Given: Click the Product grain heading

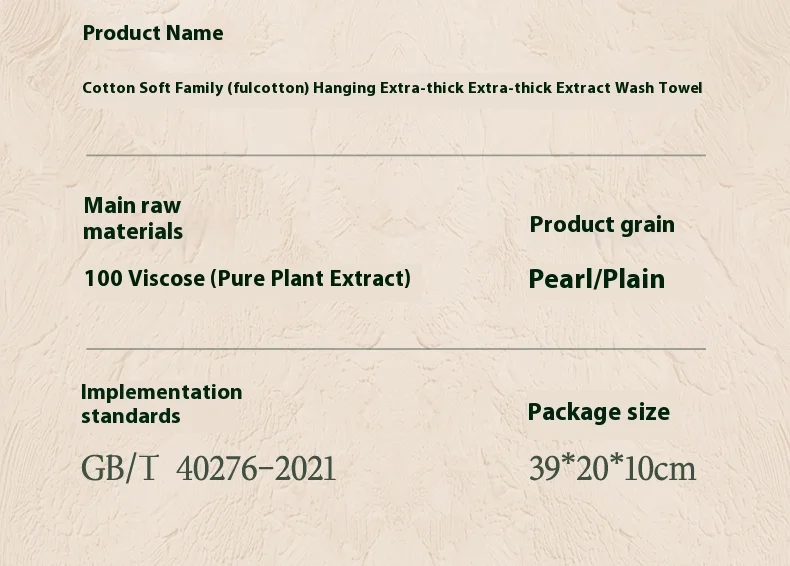Looking at the screenshot, I should coord(602,225).
